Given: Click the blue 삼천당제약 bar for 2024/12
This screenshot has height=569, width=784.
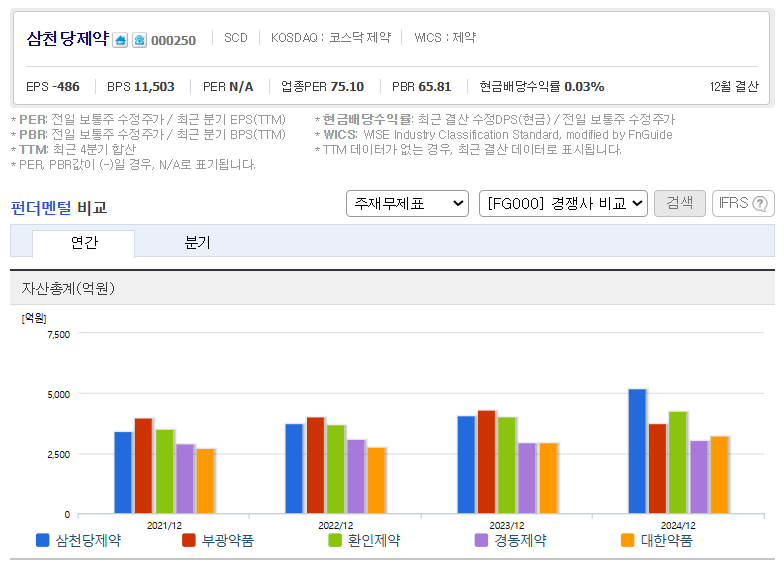Looking at the screenshot, I should click(637, 452).
